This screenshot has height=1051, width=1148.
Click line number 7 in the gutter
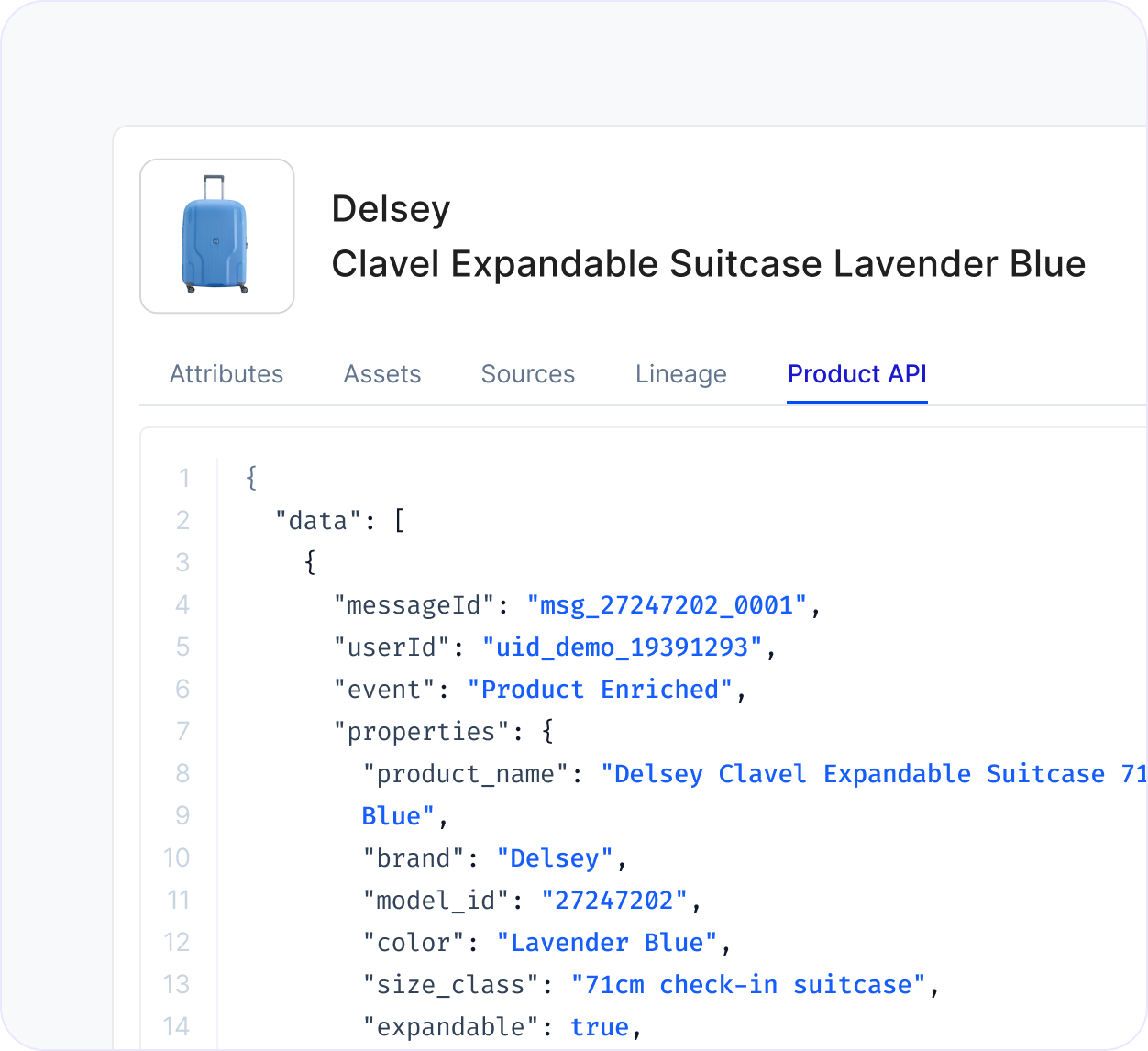point(182,732)
